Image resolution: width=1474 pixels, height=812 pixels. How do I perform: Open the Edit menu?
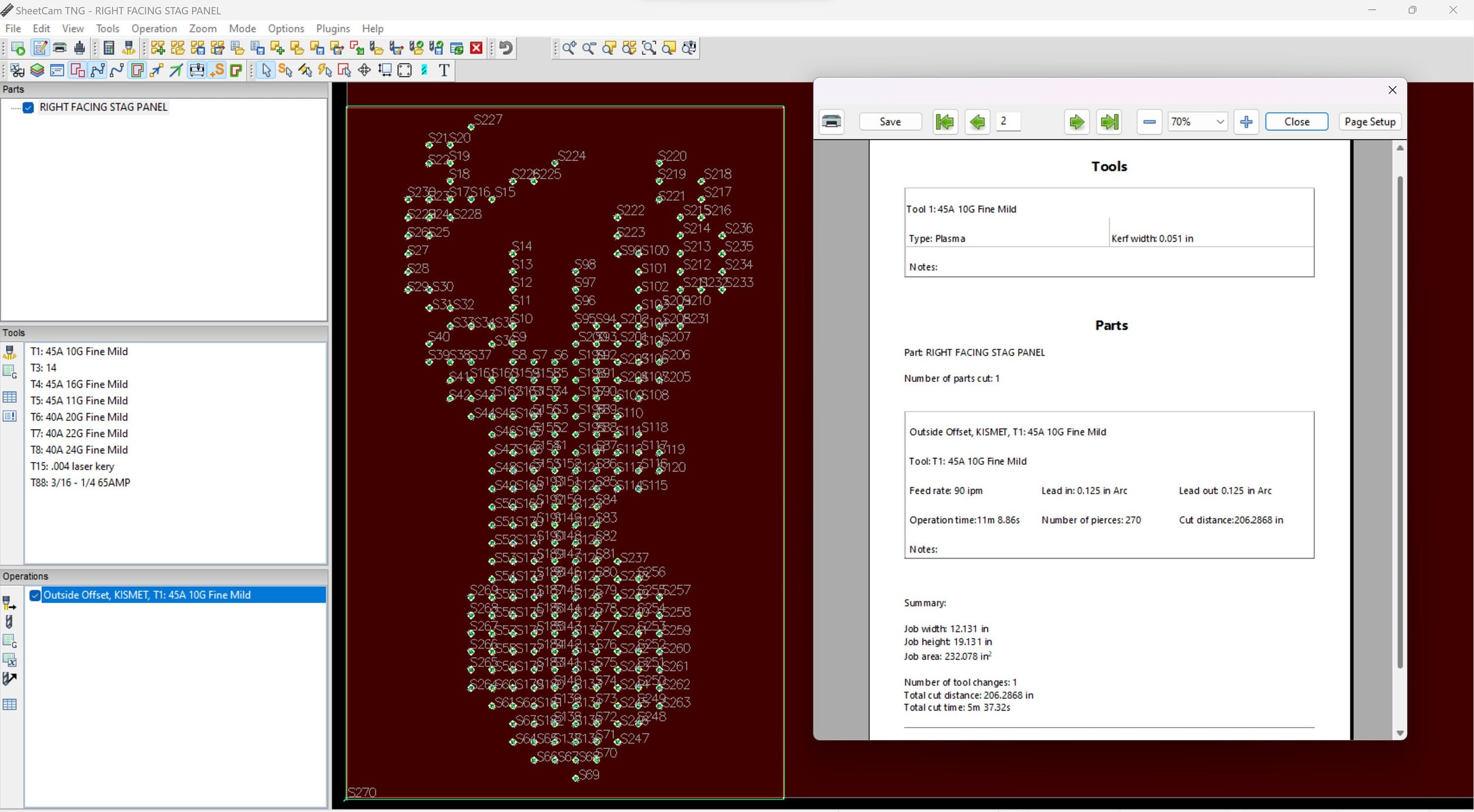(x=41, y=28)
